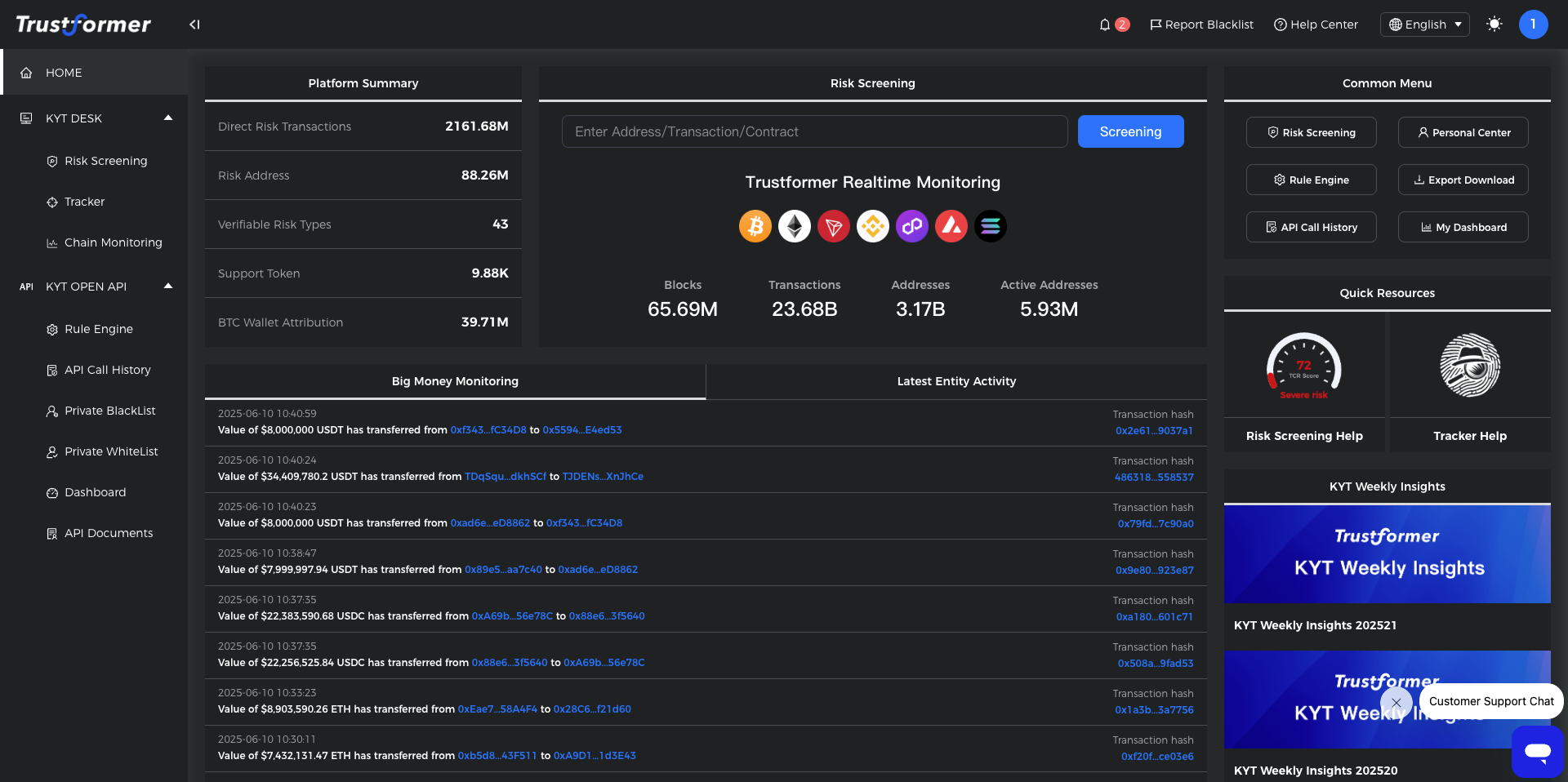Open transaction hash 0xf20f...ce03e6
This screenshot has width=1568, height=782.
1157,757
